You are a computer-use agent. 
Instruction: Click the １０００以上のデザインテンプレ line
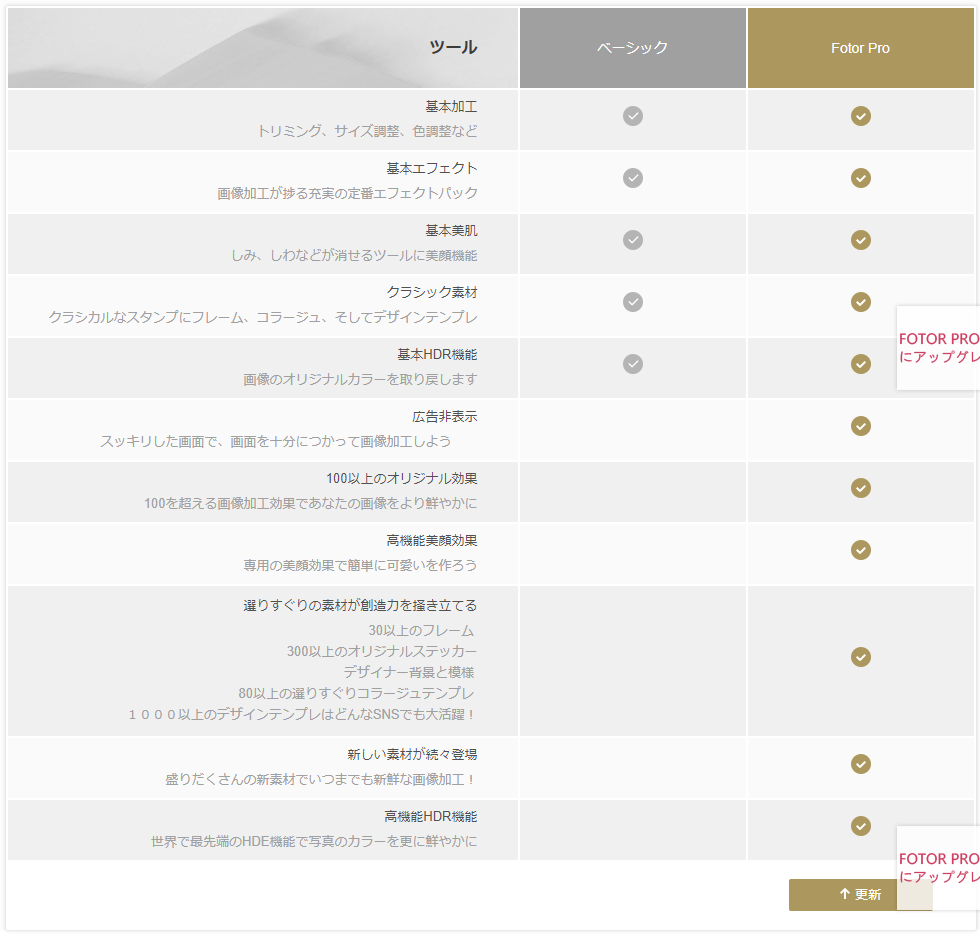click(302, 714)
